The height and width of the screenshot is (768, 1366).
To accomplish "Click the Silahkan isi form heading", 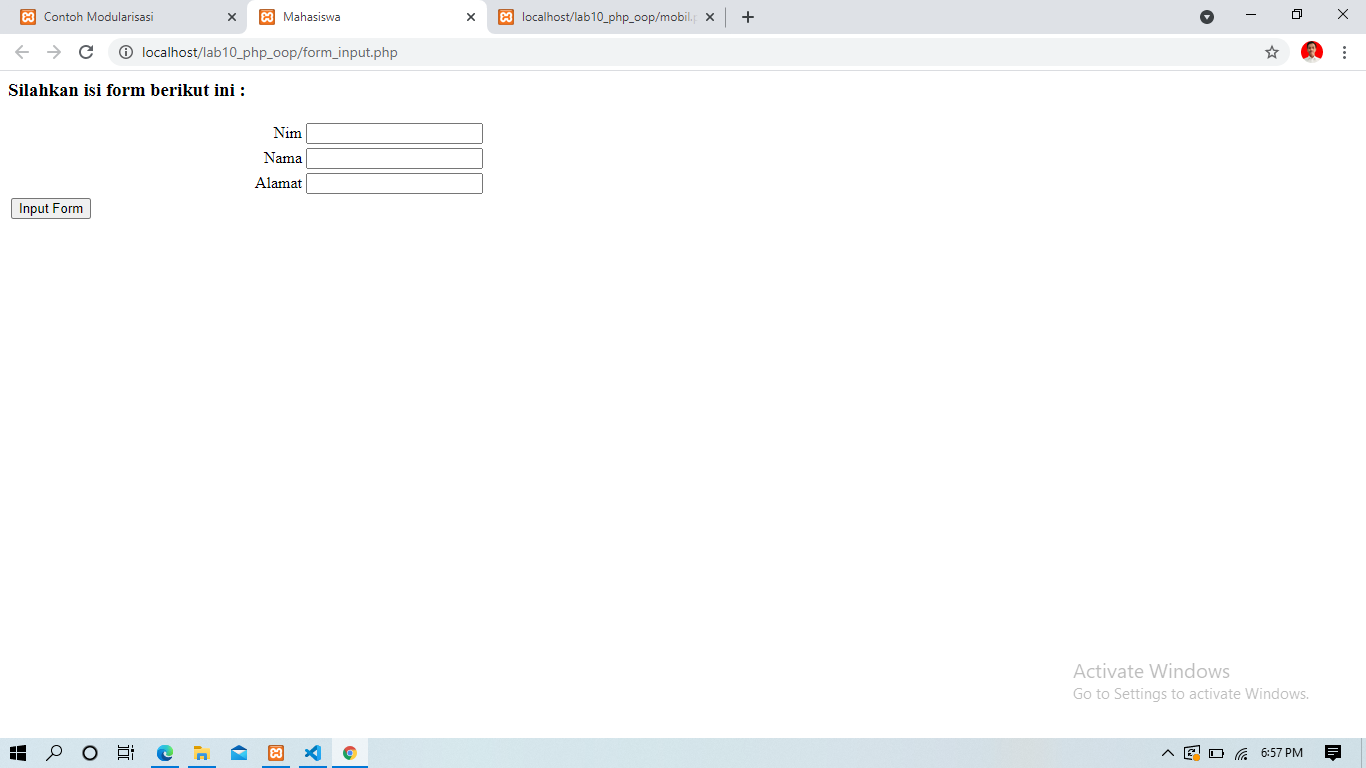I will click(x=127, y=90).
